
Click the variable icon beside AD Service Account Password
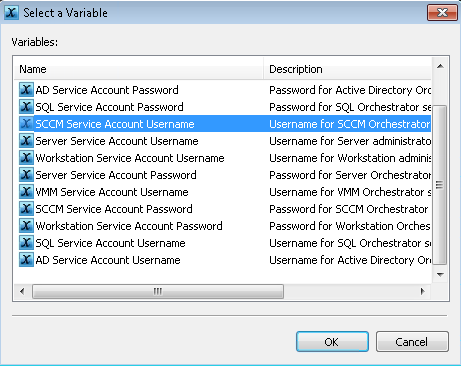26,90
